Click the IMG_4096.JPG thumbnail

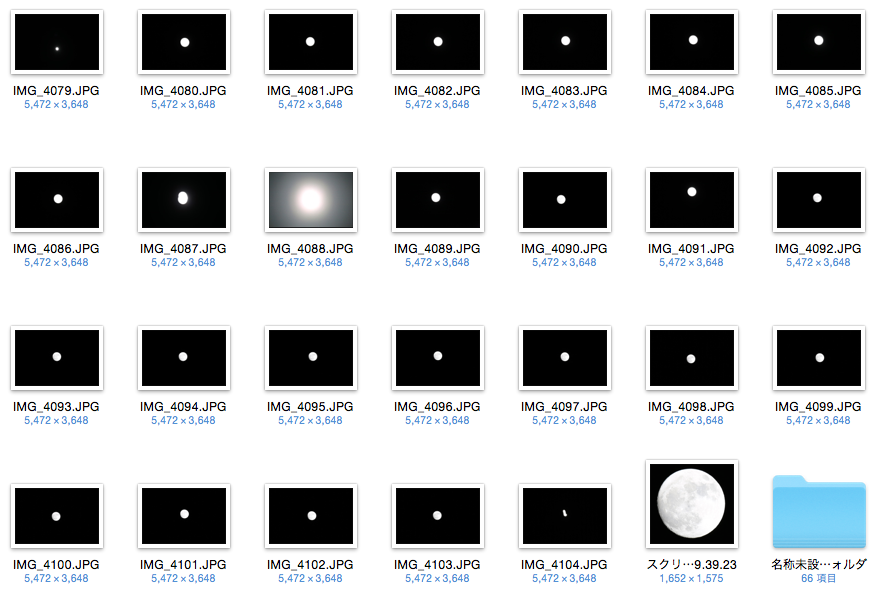(x=438, y=358)
